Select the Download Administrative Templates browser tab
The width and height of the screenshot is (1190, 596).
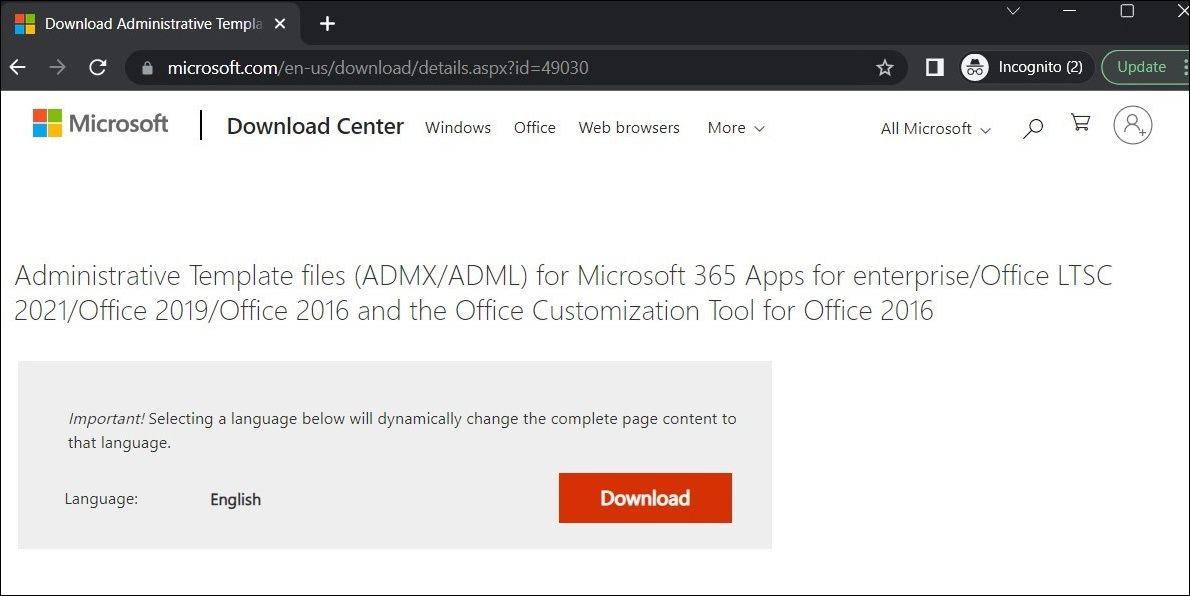click(150, 24)
